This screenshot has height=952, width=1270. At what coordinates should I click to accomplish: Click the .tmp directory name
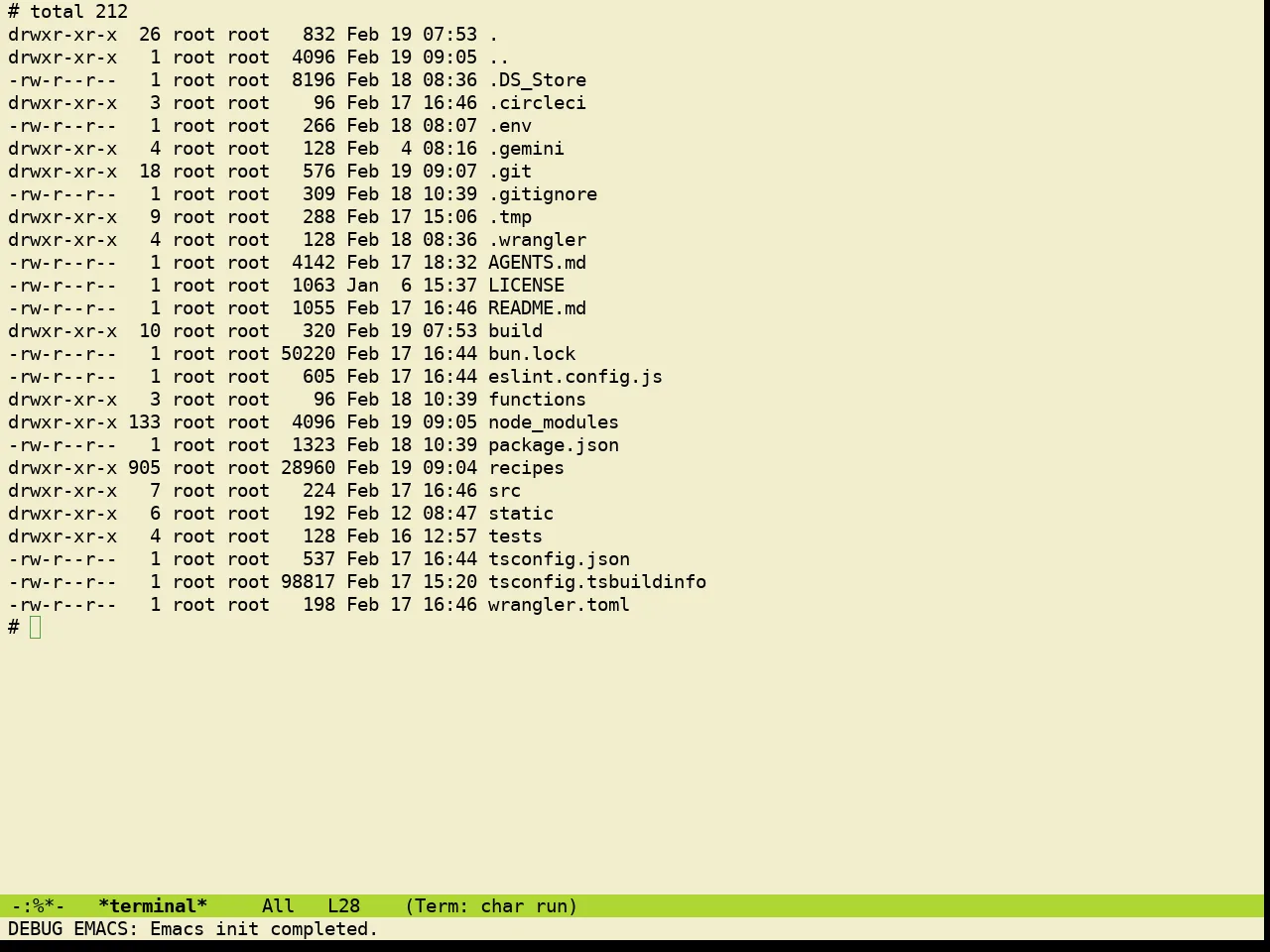click(510, 217)
